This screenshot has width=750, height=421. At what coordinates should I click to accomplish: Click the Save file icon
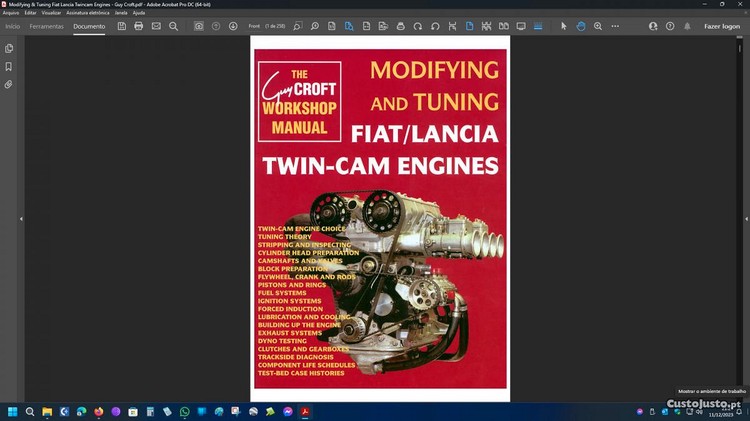point(122,26)
